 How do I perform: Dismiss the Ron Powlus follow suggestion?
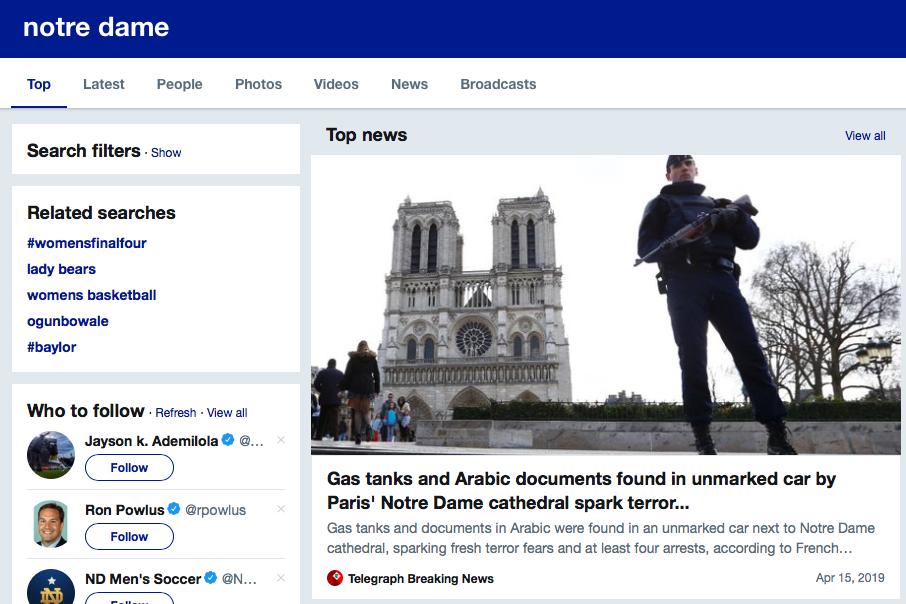281,509
